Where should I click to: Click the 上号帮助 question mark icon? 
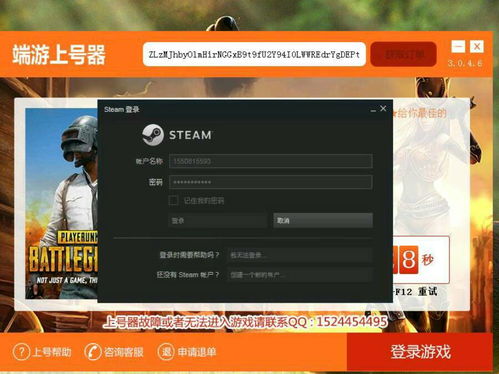(x=21, y=352)
